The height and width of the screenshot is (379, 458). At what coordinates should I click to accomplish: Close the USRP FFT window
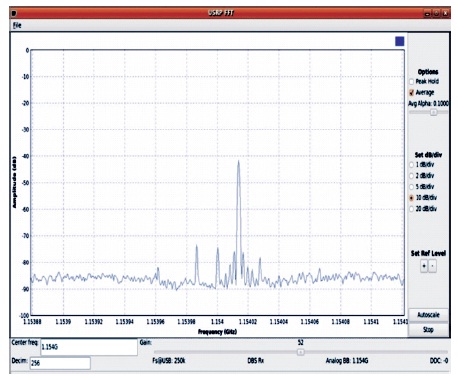[x=445, y=14]
